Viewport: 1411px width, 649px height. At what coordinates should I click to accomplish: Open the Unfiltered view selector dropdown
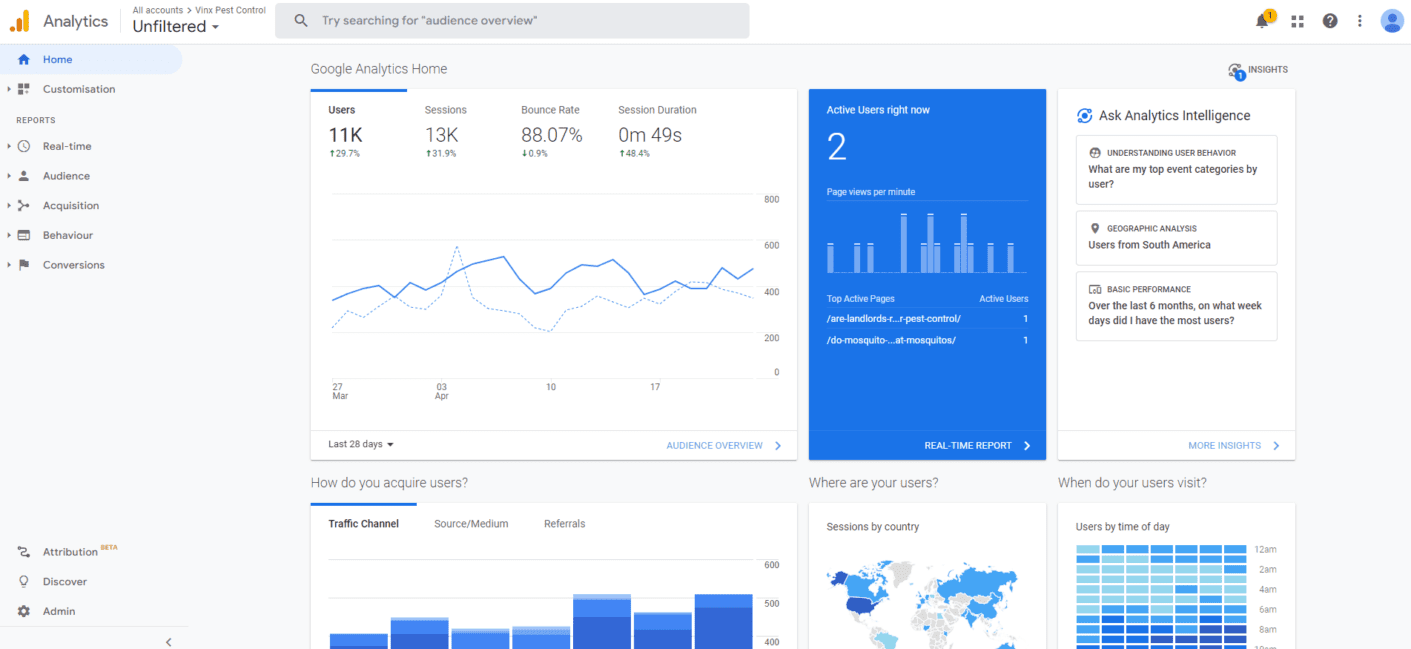(x=176, y=27)
